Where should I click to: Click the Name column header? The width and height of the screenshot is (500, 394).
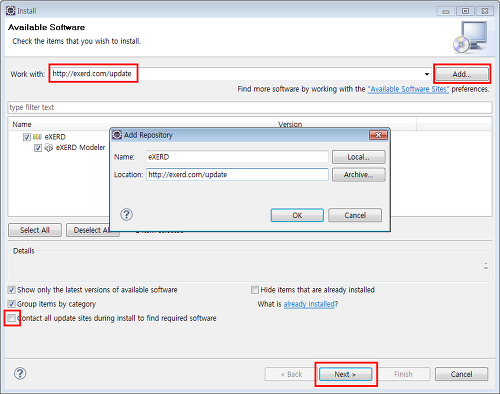click(x=141, y=124)
